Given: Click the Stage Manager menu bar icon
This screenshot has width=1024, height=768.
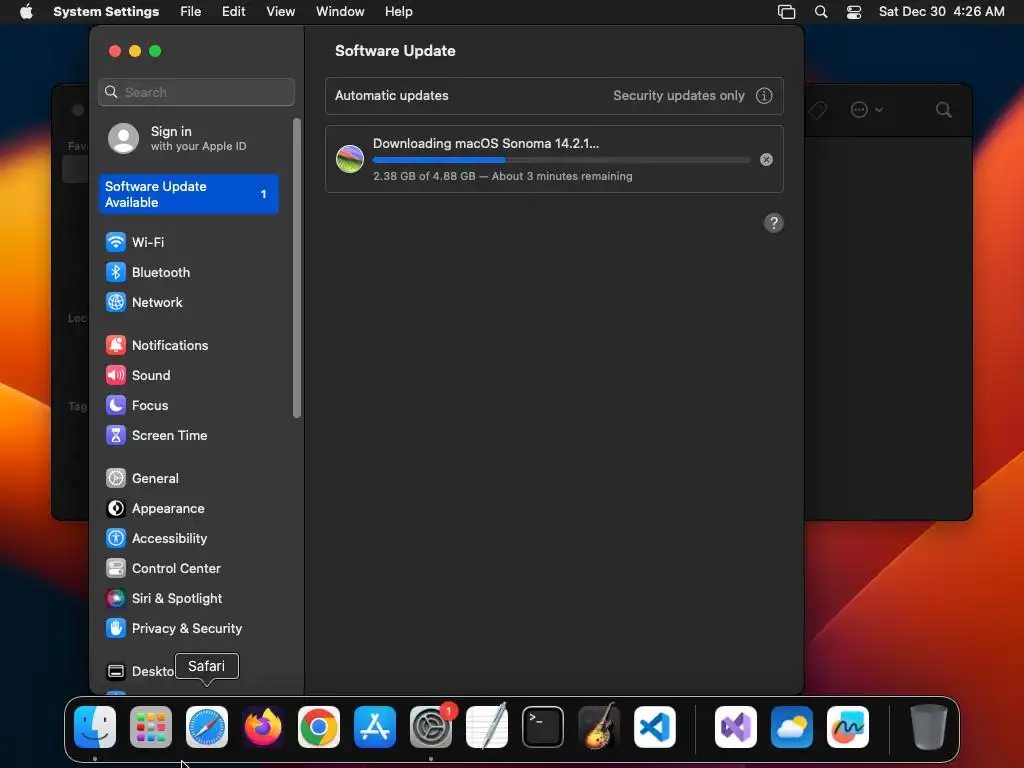Looking at the screenshot, I should (786, 12).
